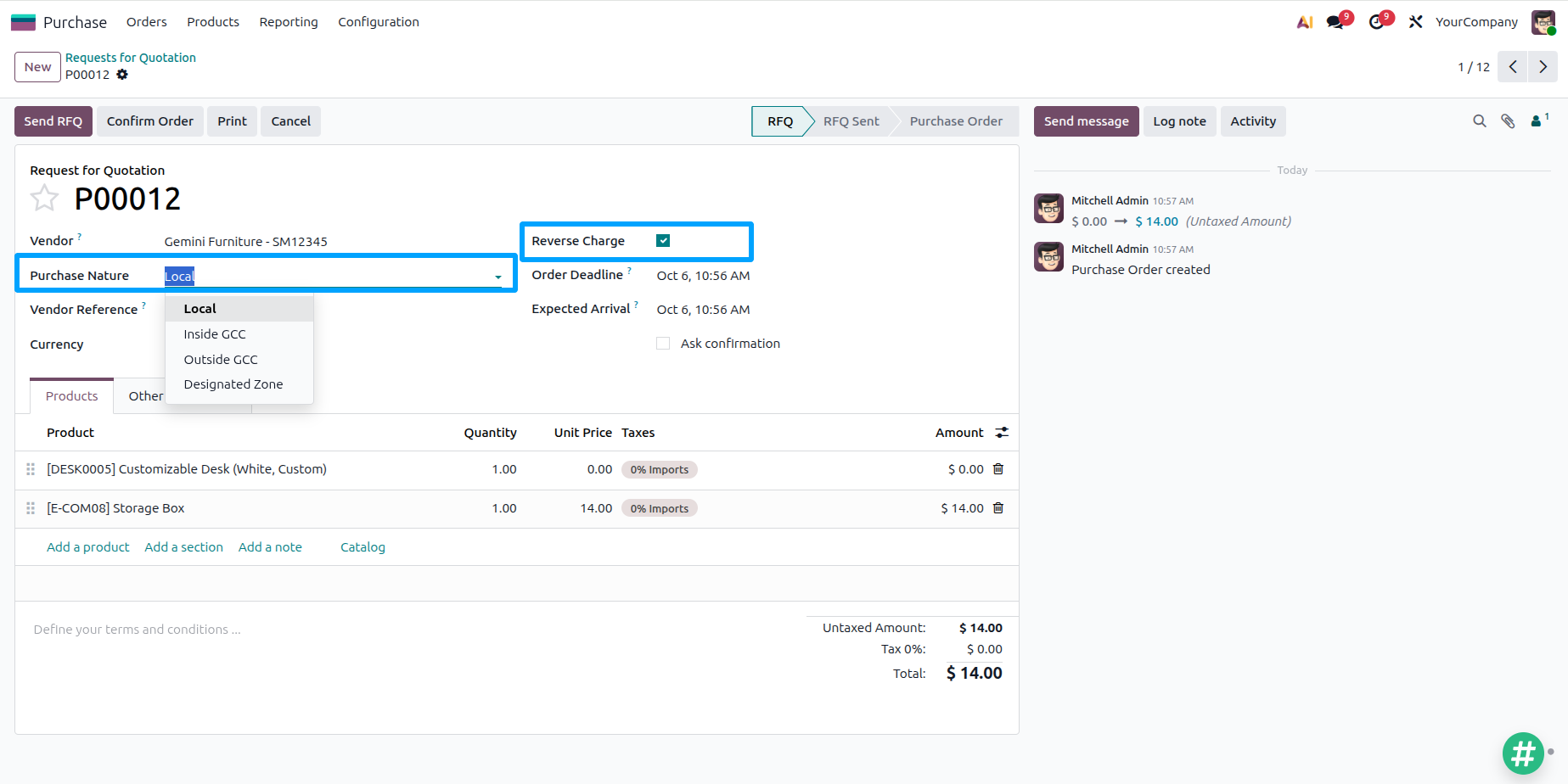The image size is (1568, 784).
Task: Collapse the Purchase Nature dropdown arrow
Action: (498, 277)
